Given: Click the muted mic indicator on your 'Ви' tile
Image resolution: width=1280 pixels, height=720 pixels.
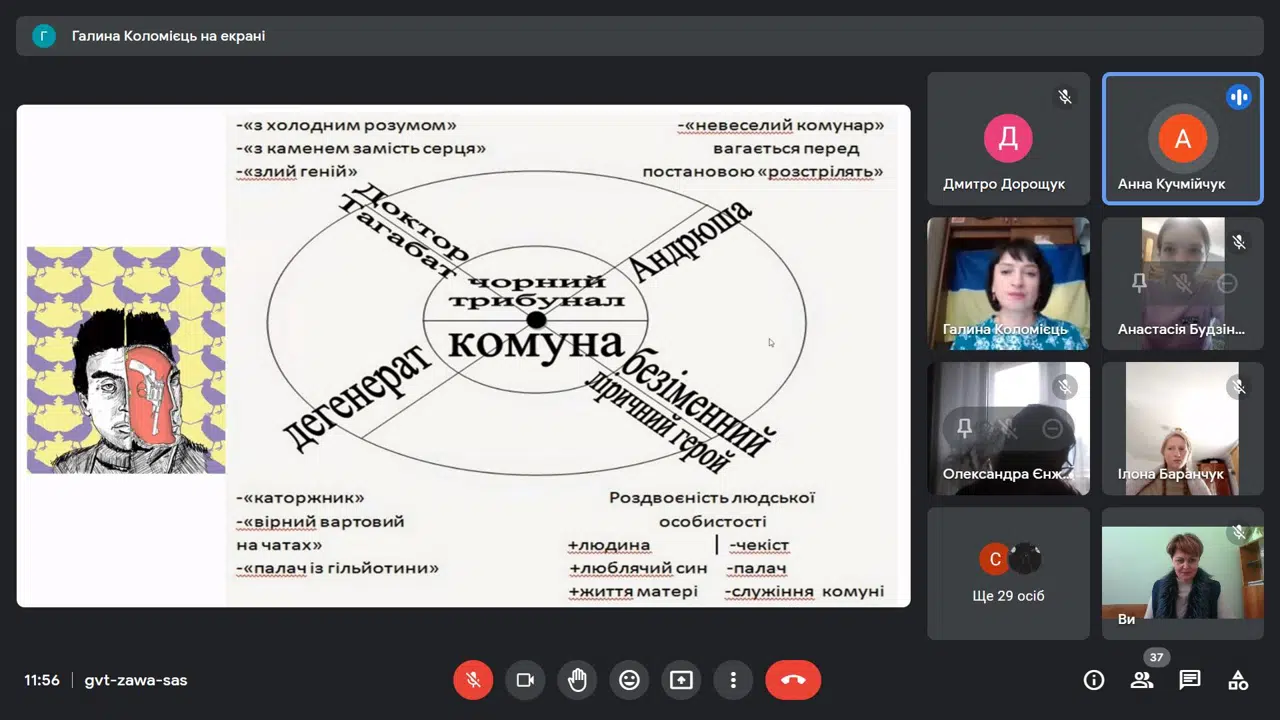Looking at the screenshot, I should (1239, 532).
